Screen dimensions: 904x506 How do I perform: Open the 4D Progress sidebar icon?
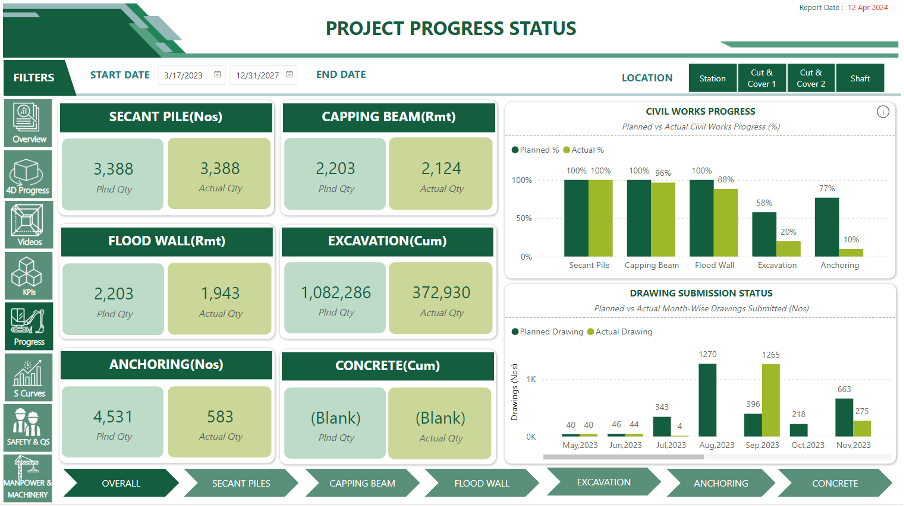[29, 173]
